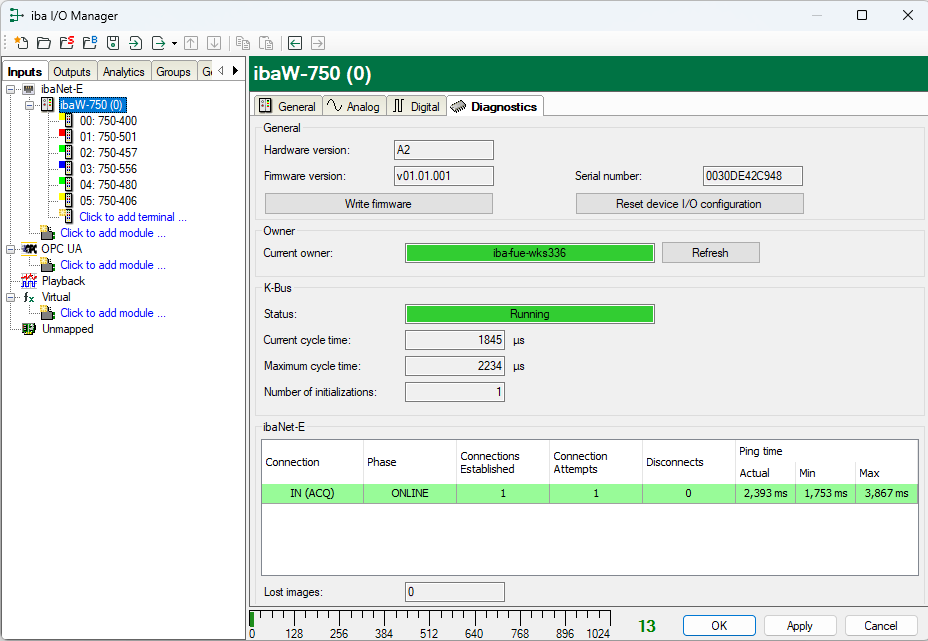928x641 pixels.
Task: Collapse the ibaNet-E tree node
Action: click(11, 89)
